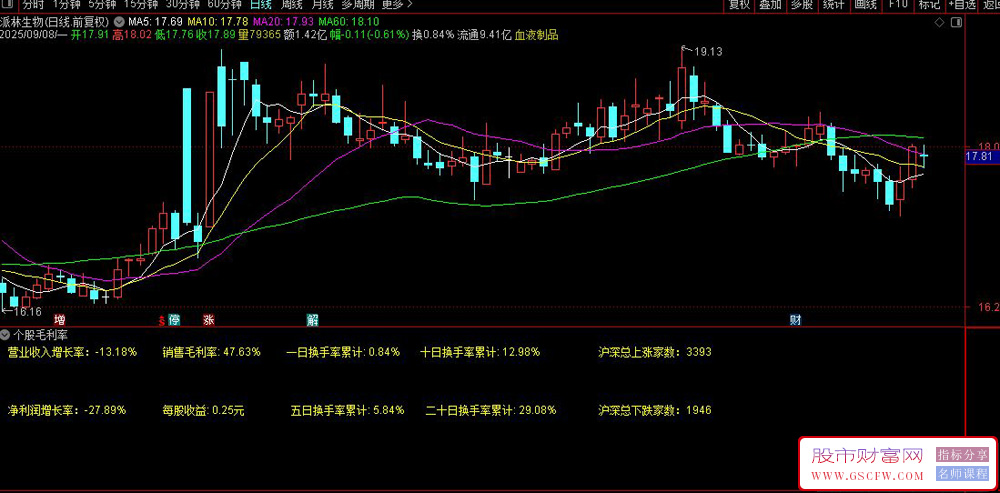Click the 量79365 volume readout
The width and height of the screenshot is (1000, 493).
(259, 34)
